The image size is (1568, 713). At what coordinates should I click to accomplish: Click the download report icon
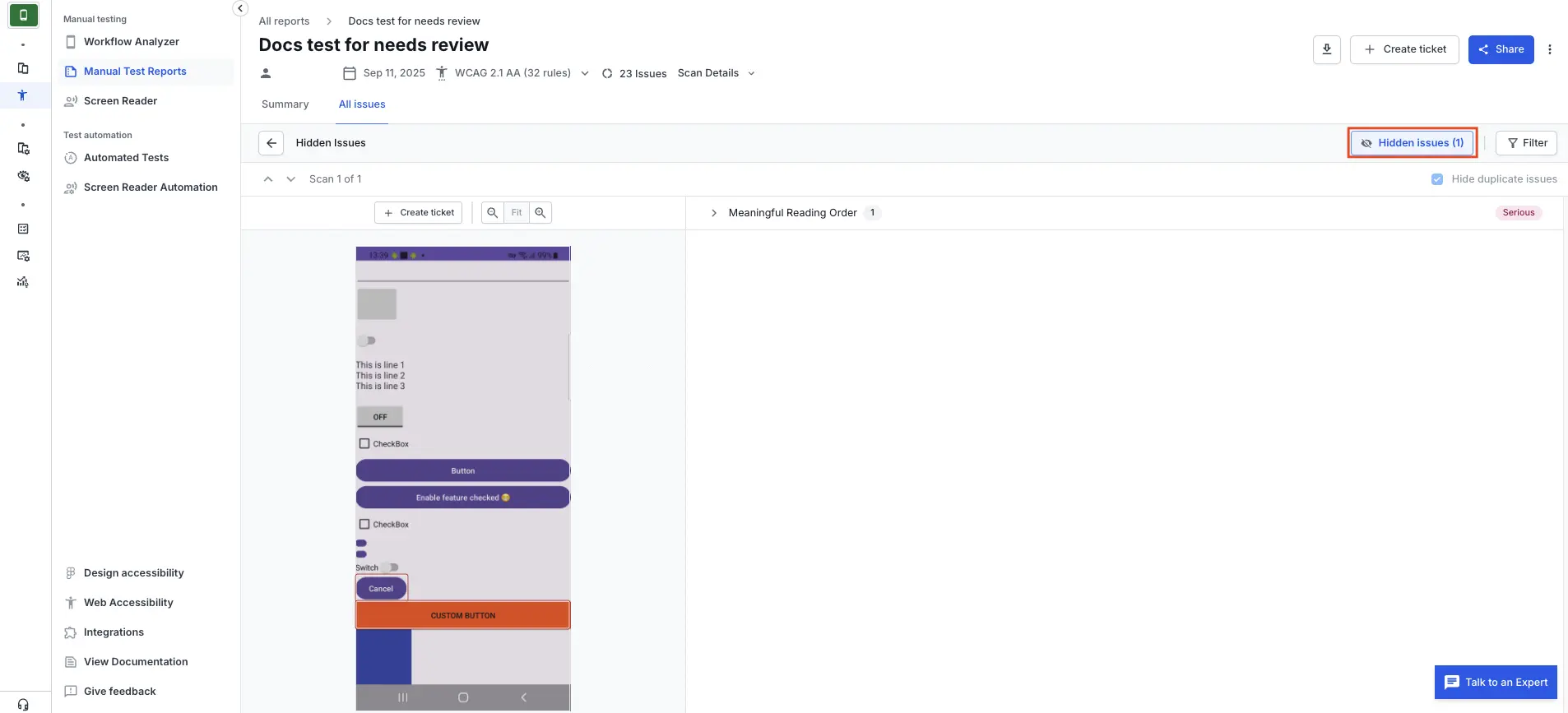(1326, 49)
